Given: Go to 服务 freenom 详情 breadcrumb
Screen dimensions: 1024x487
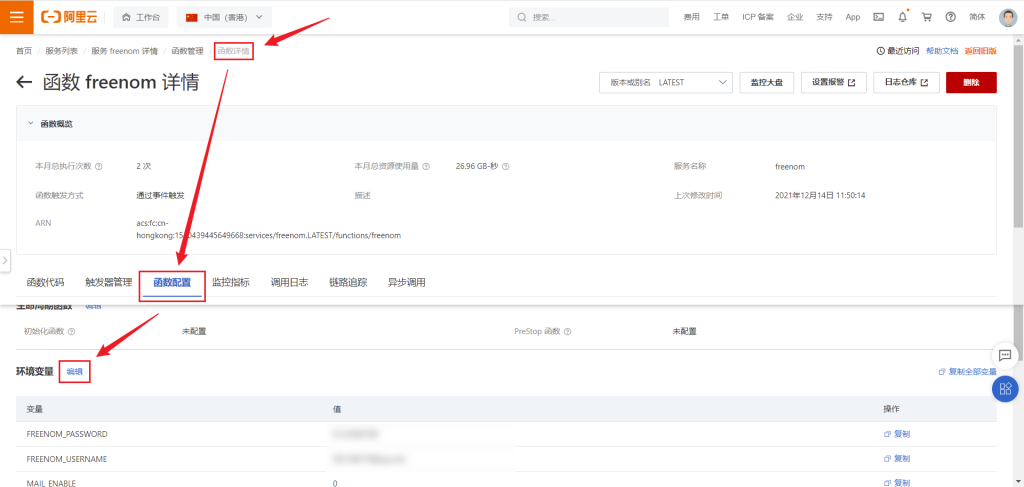Looking at the screenshot, I should click(x=124, y=51).
